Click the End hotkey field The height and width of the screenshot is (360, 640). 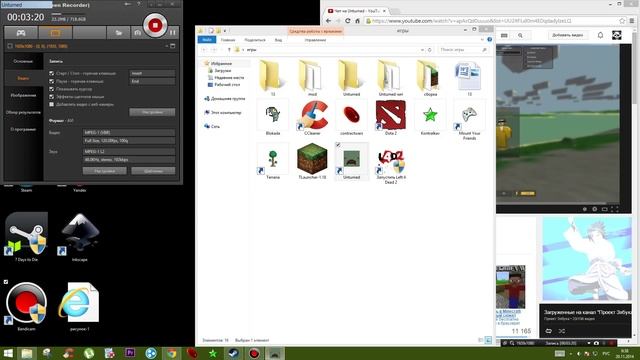click(152, 81)
